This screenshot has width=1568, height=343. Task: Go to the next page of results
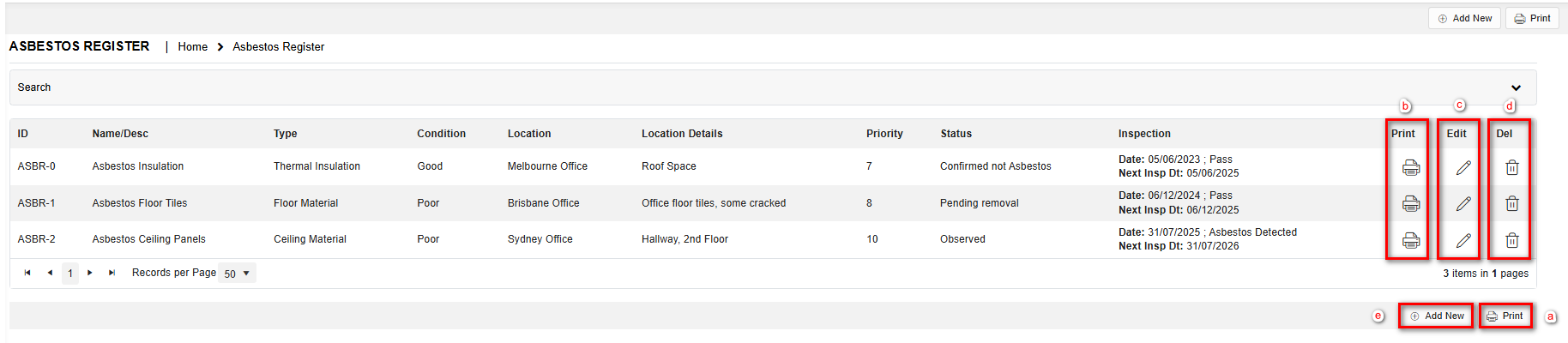pyautogui.click(x=90, y=273)
